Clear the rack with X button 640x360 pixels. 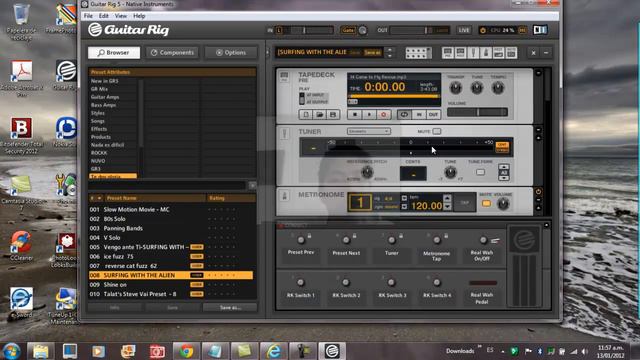(533, 53)
